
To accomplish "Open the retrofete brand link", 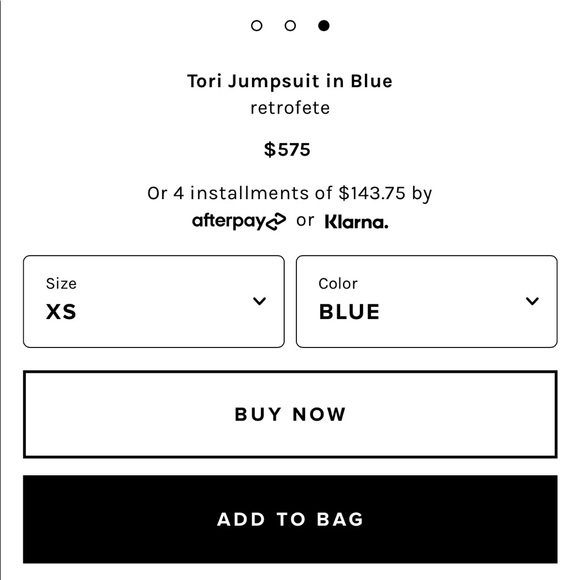I will [290, 108].
